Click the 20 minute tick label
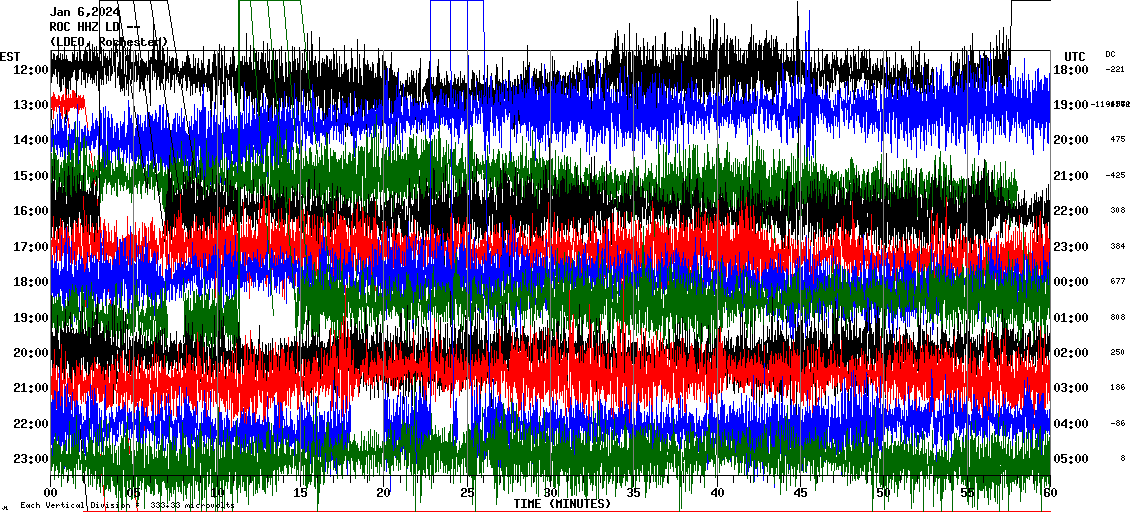This screenshot has width=1130, height=519. (x=384, y=493)
